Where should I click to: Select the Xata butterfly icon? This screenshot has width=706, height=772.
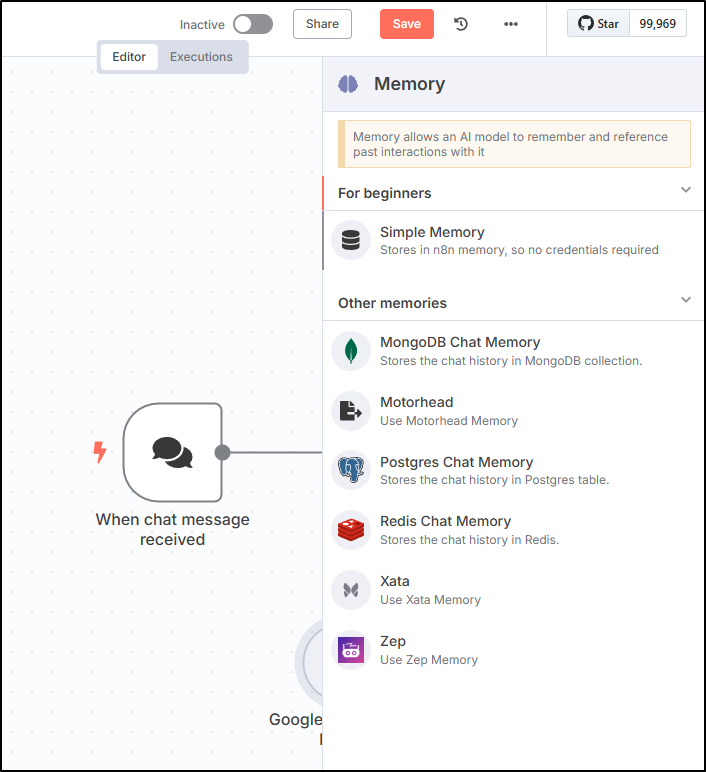pyautogui.click(x=350, y=590)
